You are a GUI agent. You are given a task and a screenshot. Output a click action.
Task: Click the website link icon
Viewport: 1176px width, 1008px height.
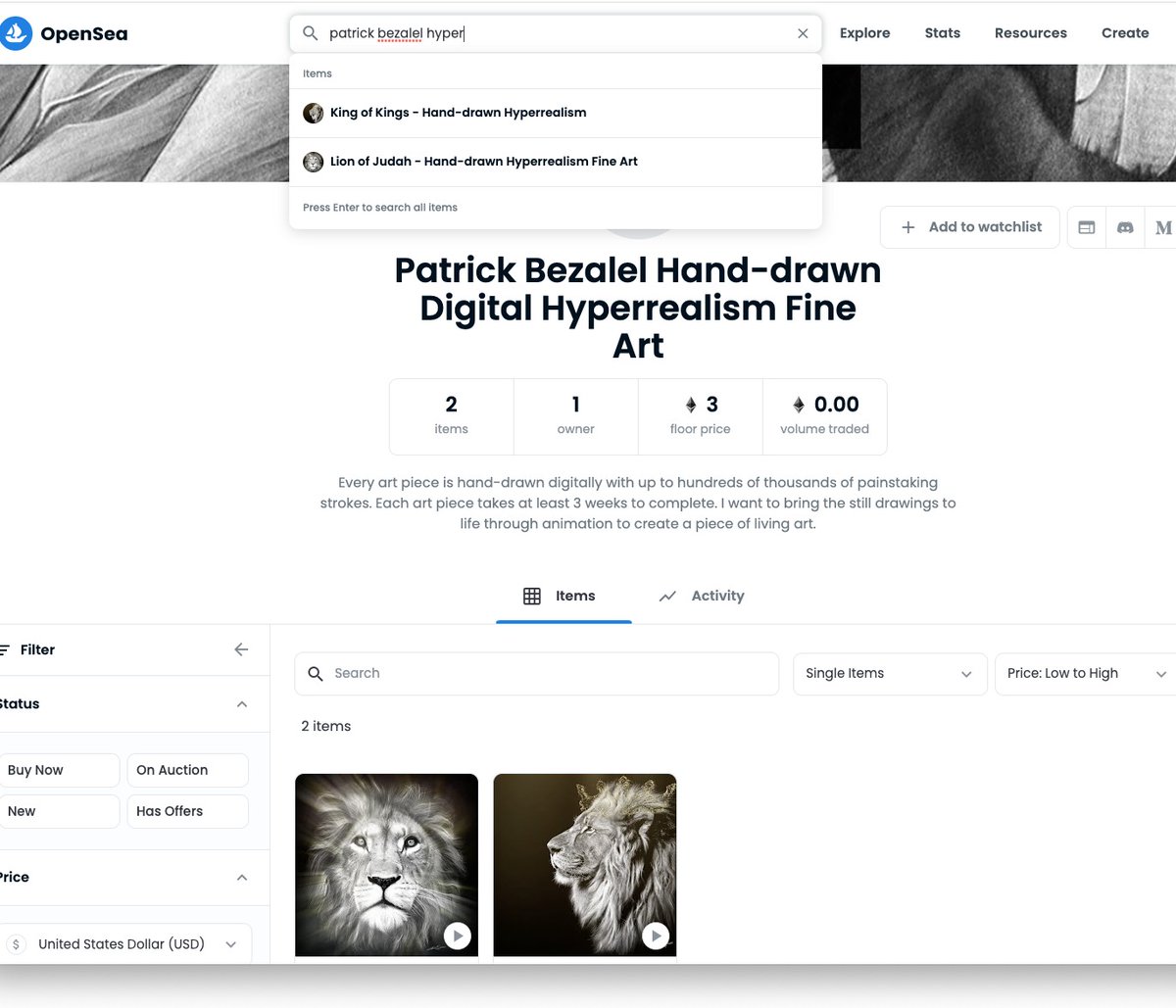tap(1087, 227)
